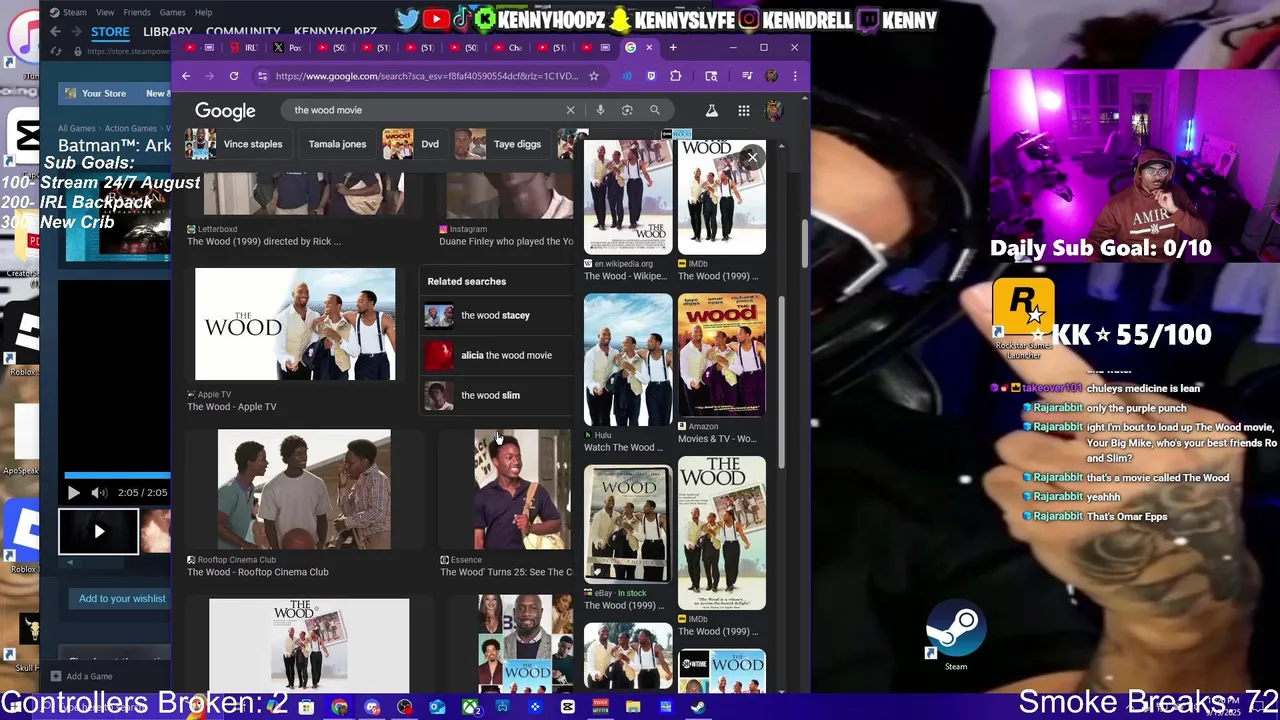Bookmark this page with the star
The height and width of the screenshot is (720, 1280).
point(594,76)
